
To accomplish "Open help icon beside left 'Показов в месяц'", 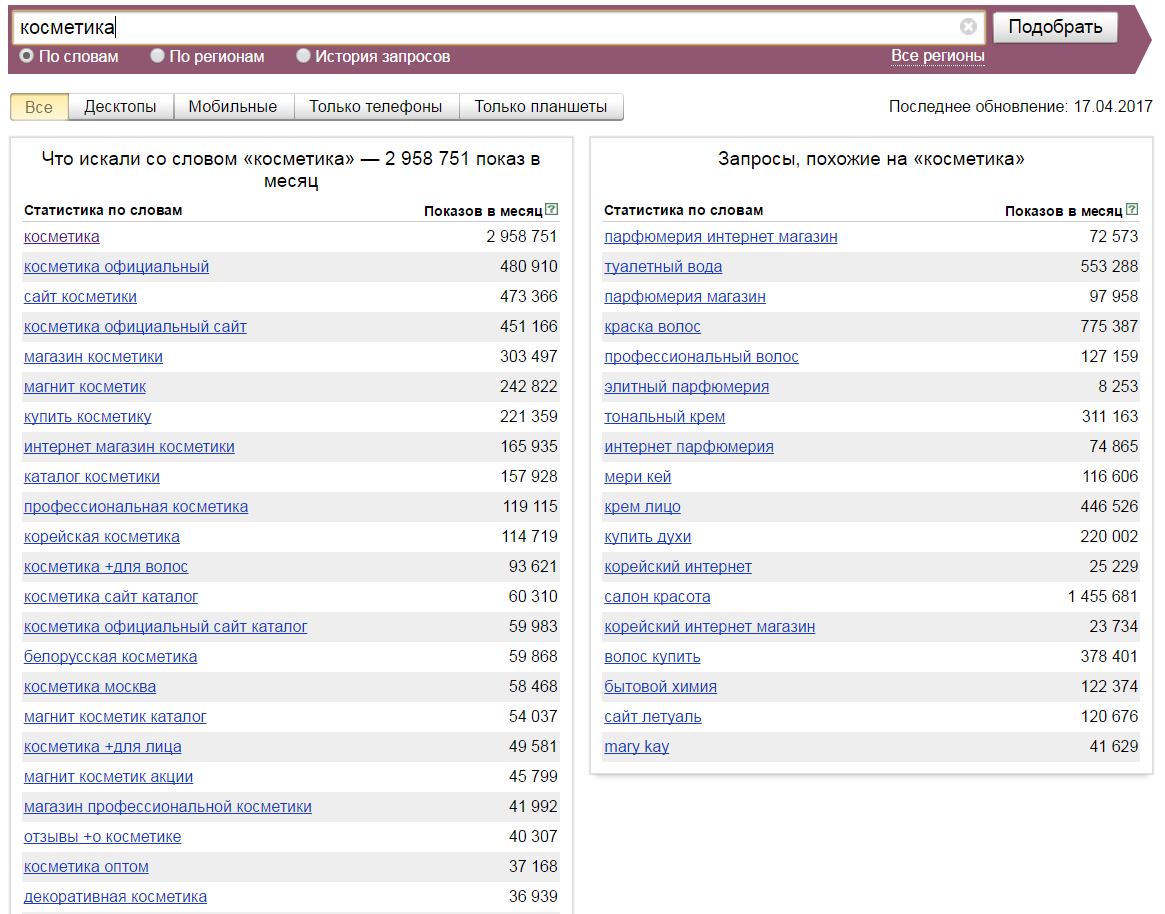I will click(x=551, y=210).
